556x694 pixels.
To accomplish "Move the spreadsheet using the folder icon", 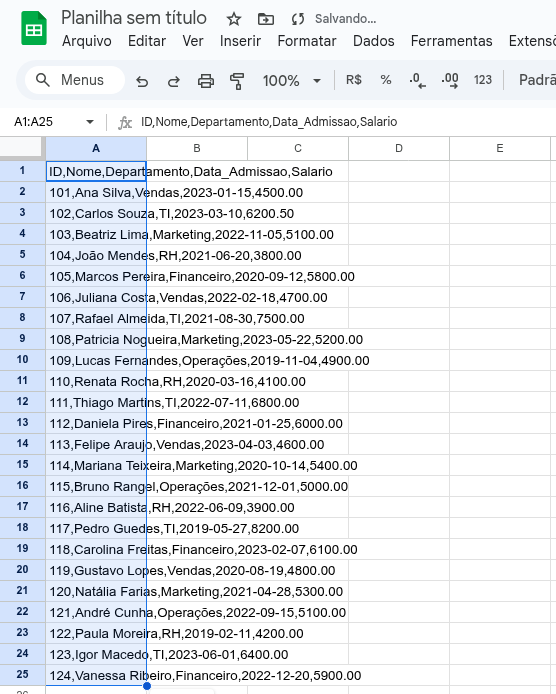I will click(x=266, y=19).
